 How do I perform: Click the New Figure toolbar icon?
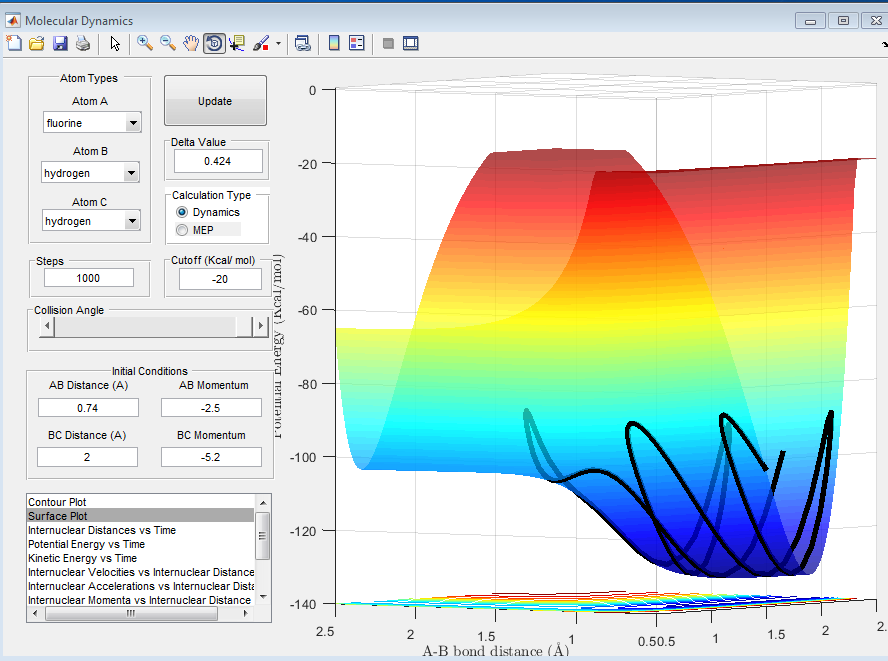(14, 43)
